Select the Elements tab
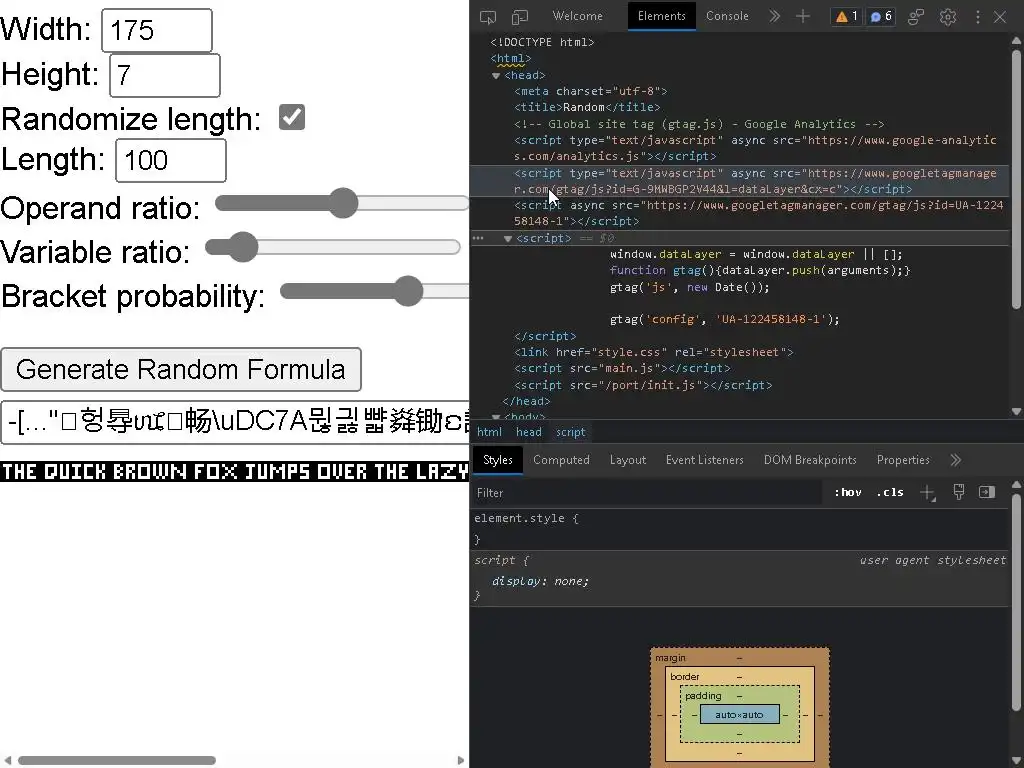 pyautogui.click(x=662, y=16)
